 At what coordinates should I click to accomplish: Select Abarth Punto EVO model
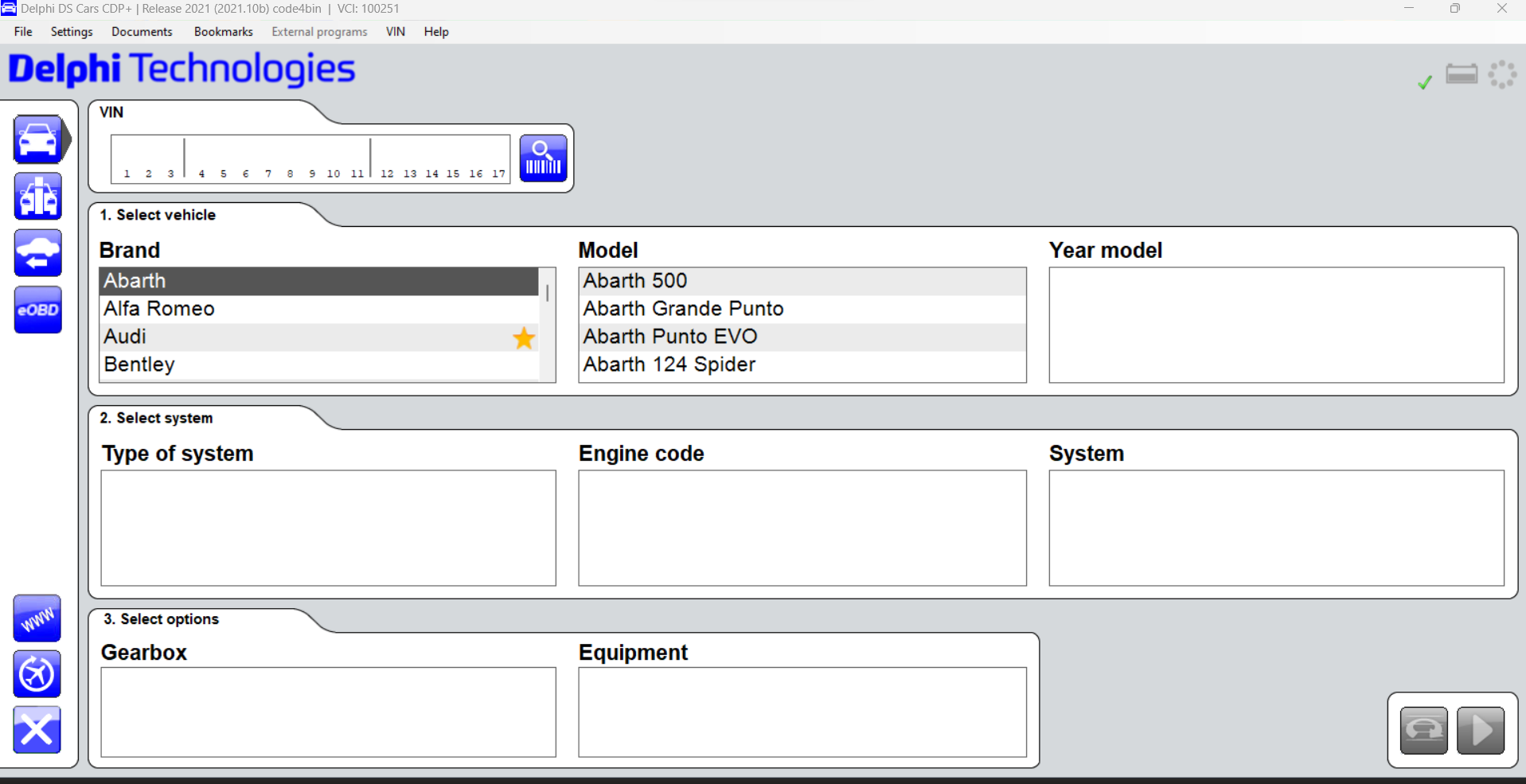tap(802, 337)
